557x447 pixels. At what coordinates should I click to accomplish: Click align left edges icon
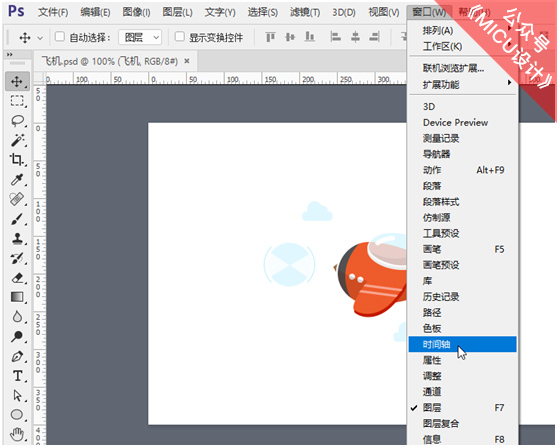[335, 37]
